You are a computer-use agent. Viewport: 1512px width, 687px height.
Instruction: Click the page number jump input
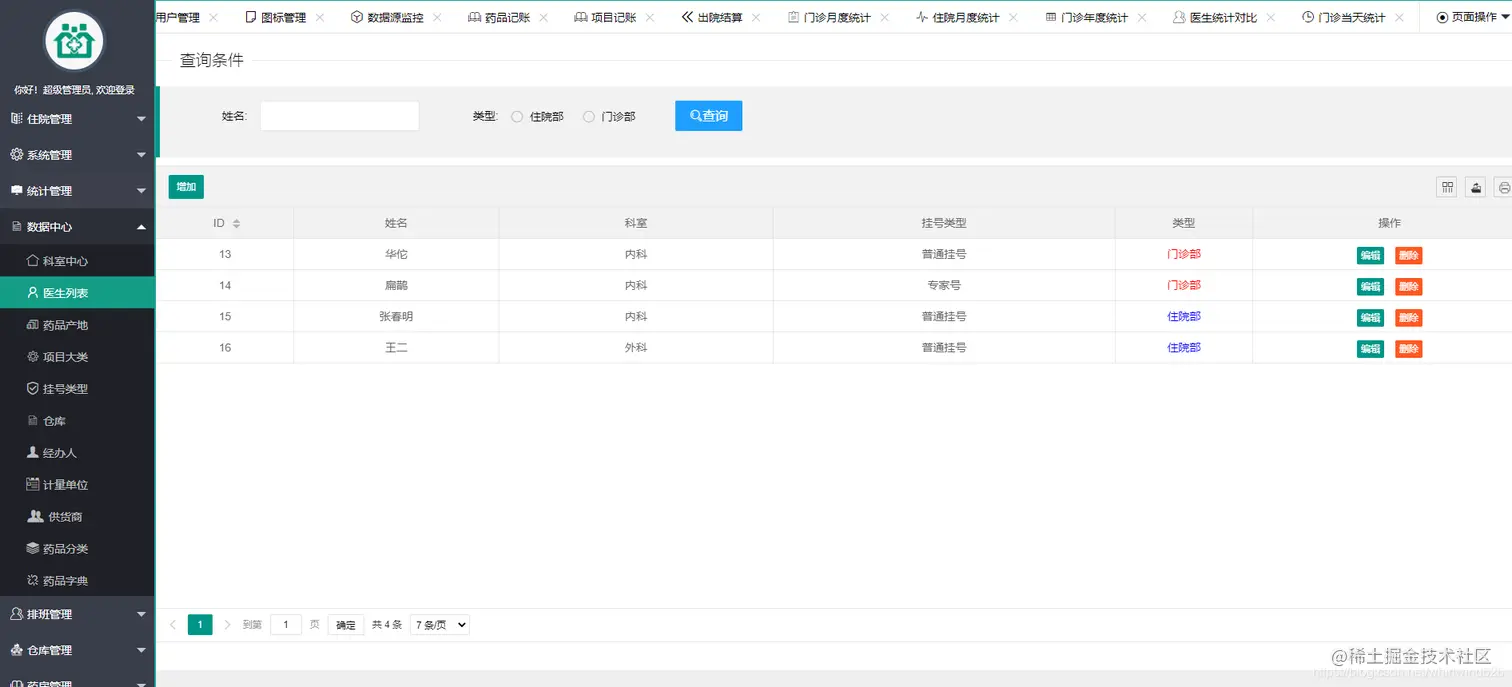[x=286, y=625]
